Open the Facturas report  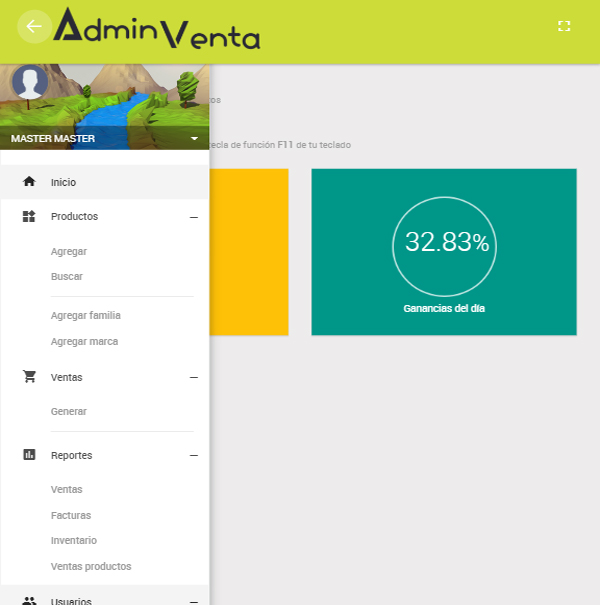[x=71, y=515]
